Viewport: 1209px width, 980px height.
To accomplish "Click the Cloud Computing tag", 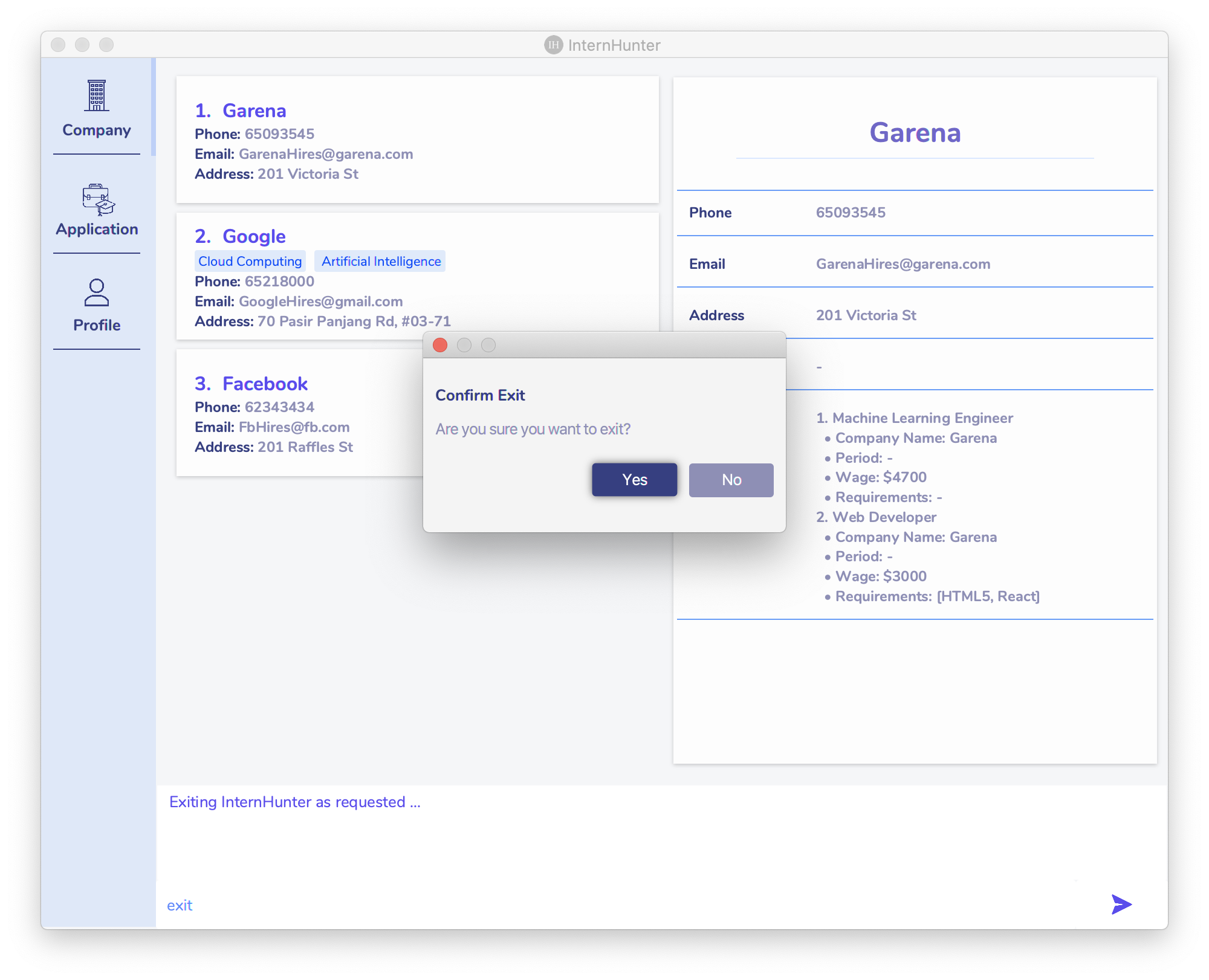I will click(250, 261).
